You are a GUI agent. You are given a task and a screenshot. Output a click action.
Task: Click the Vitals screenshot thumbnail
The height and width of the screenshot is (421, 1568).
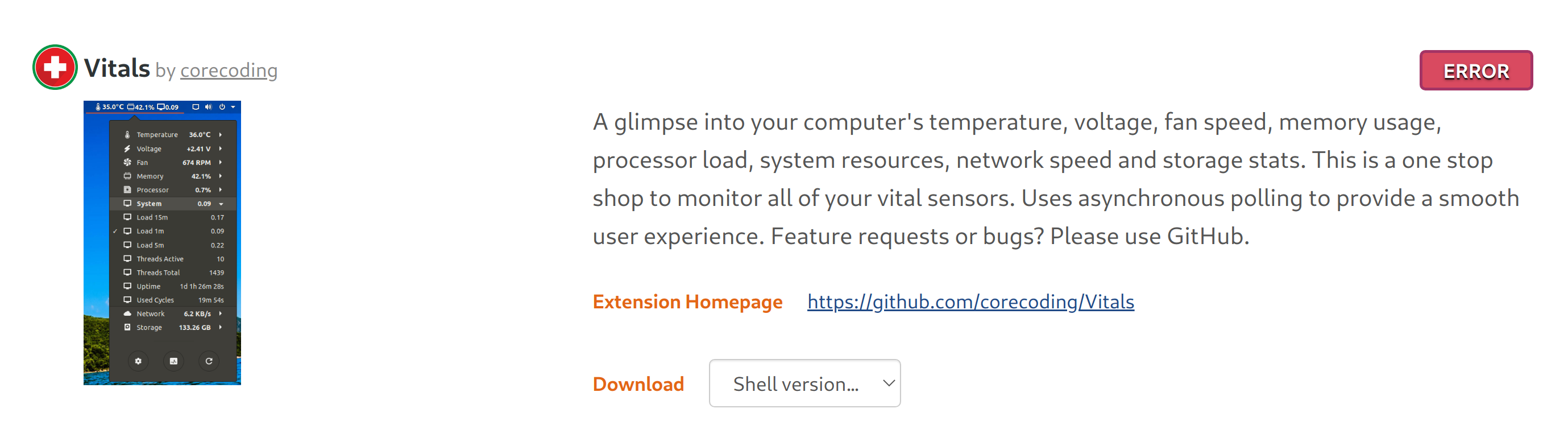pyautogui.click(x=161, y=243)
